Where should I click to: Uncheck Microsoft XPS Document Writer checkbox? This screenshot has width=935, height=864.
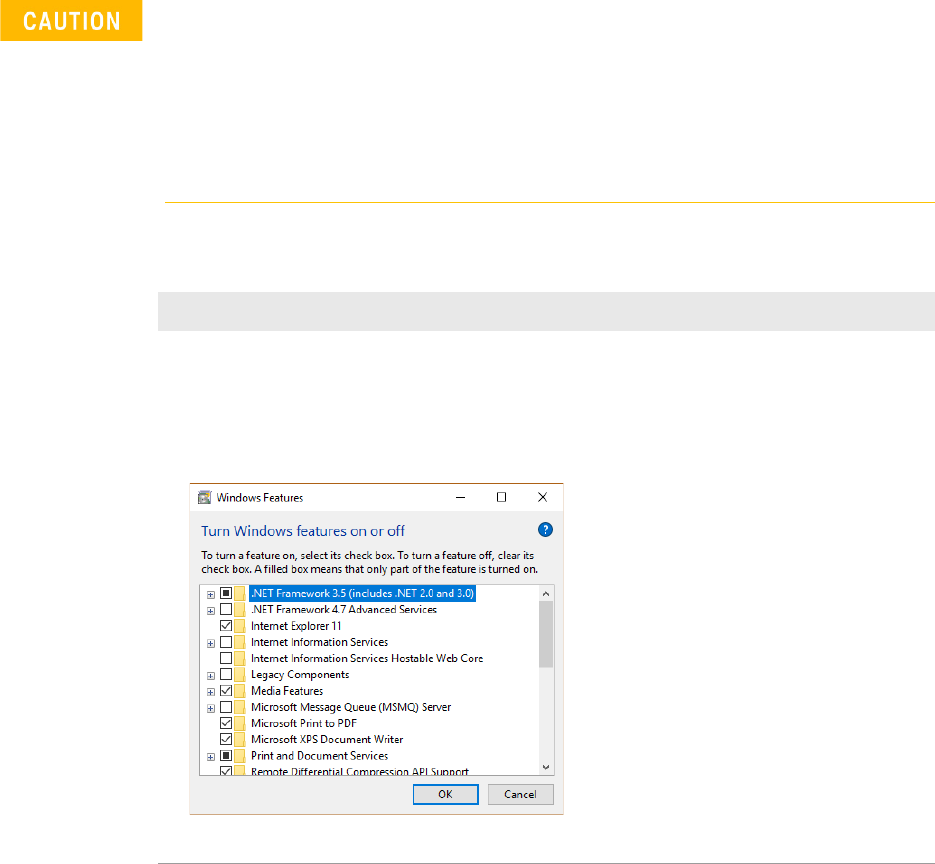point(226,739)
